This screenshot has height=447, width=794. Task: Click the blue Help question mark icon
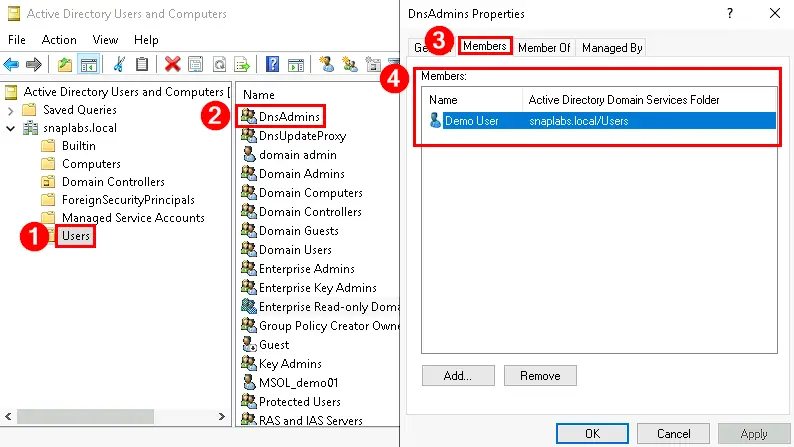click(272, 64)
